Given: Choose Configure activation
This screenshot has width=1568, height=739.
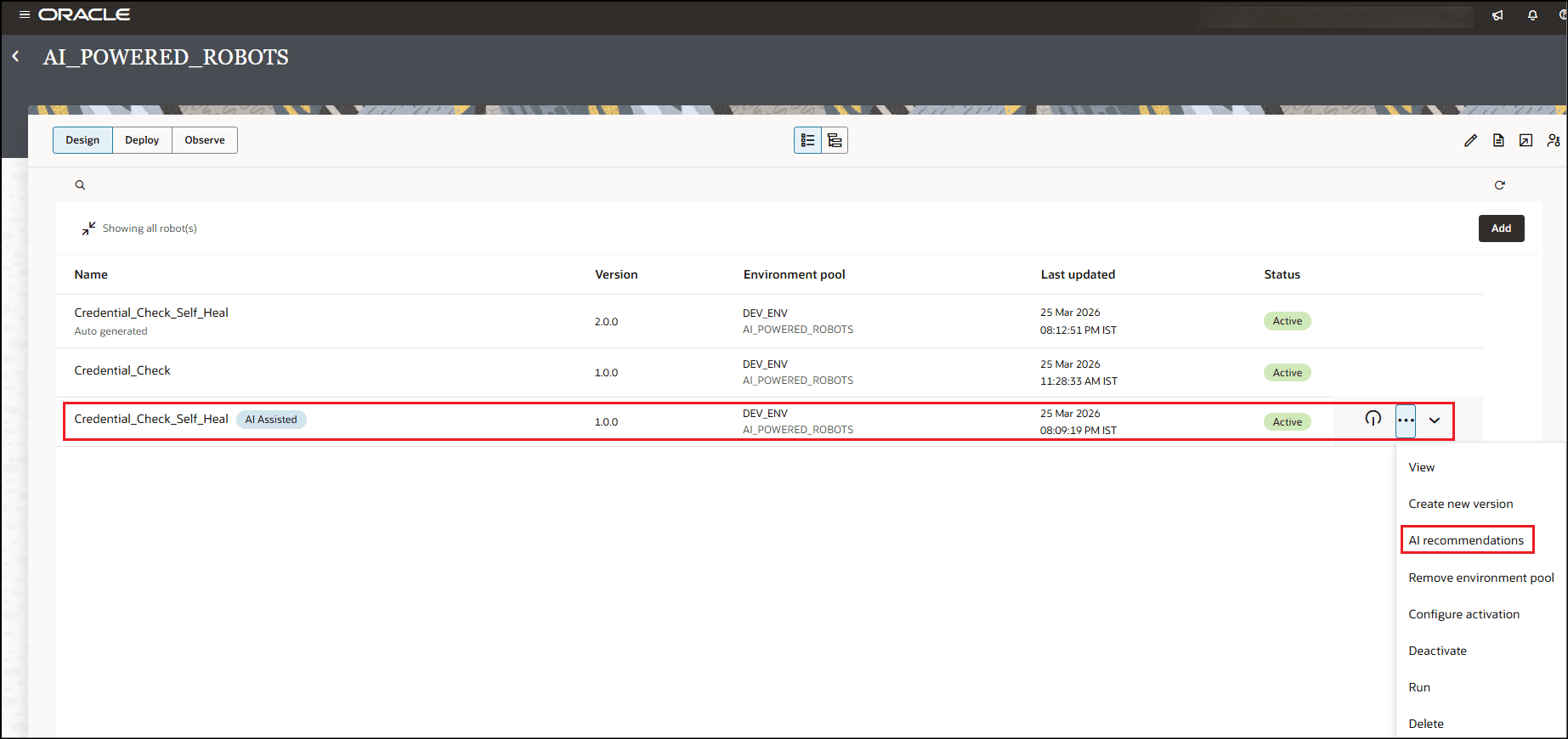Looking at the screenshot, I should pyautogui.click(x=1464, y=614).
